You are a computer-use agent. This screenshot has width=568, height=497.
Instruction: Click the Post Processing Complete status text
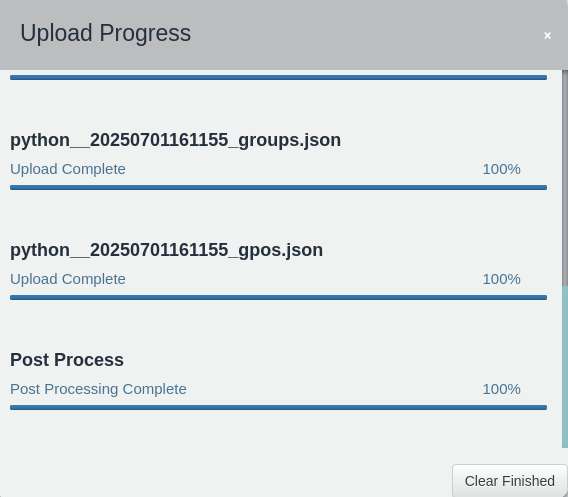click(98, 389)
